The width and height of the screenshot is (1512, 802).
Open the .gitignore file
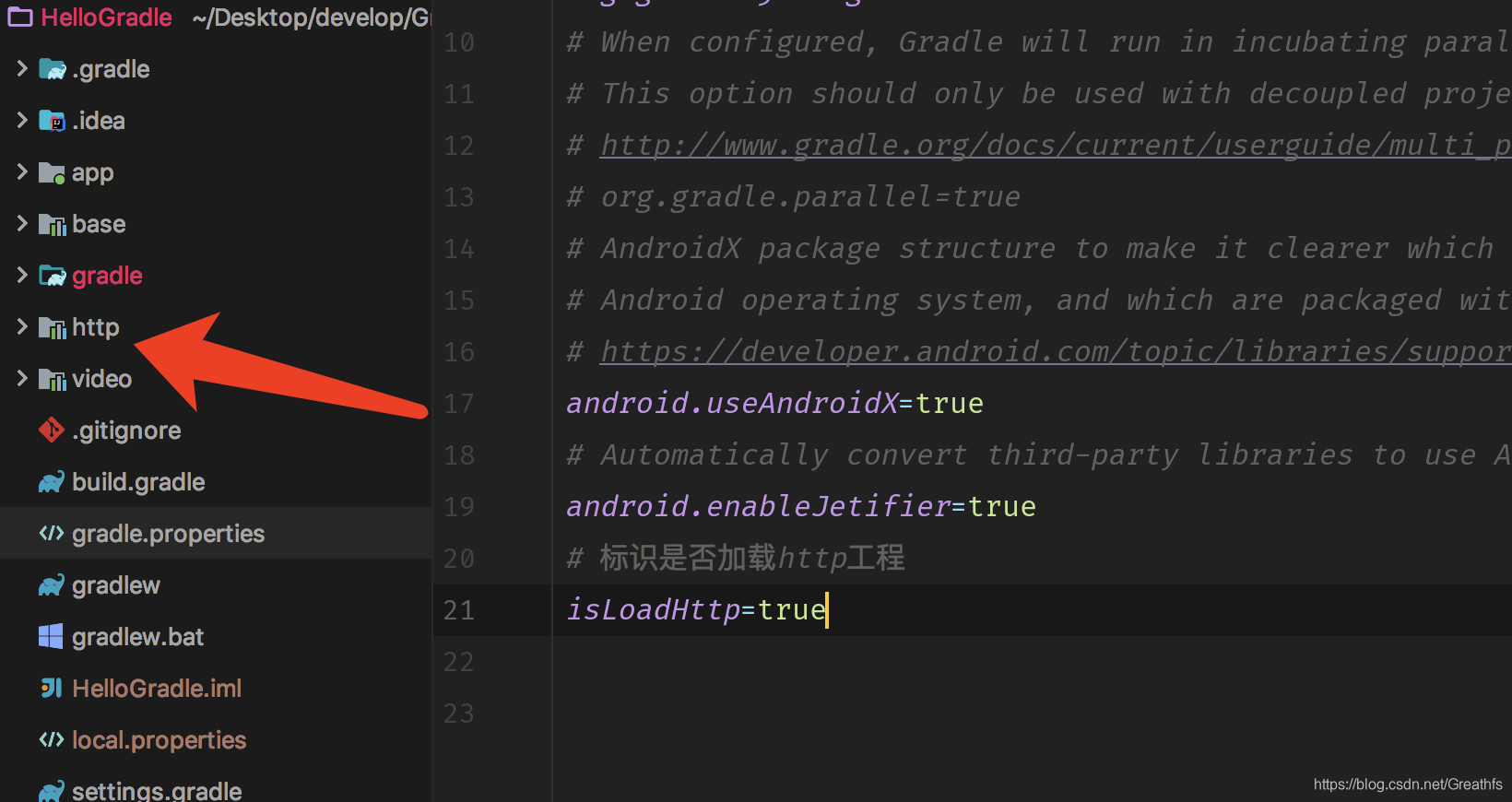click(126, 430)
